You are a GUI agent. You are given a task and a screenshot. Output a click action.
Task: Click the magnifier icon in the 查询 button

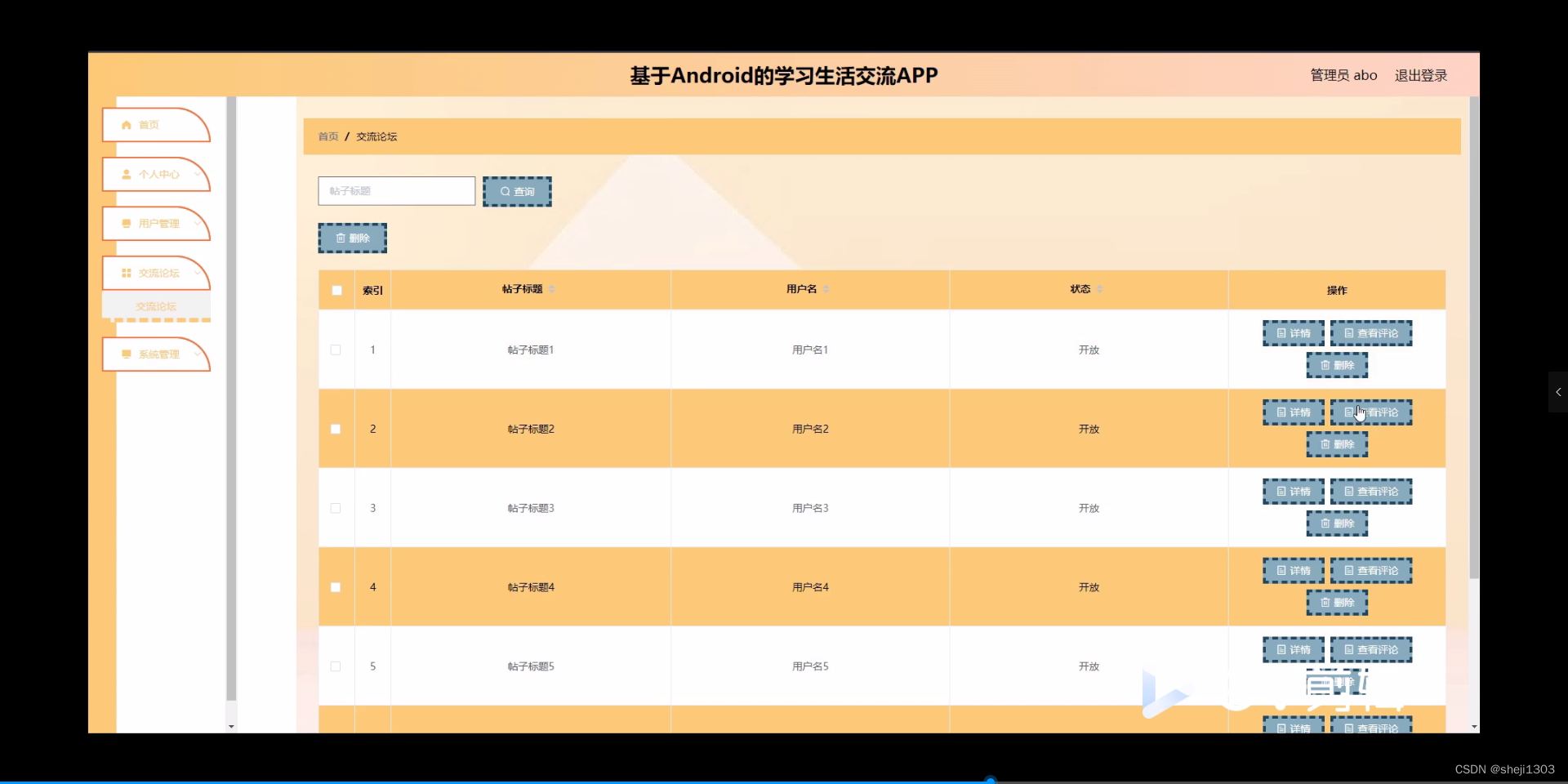[x=506, y=191]
